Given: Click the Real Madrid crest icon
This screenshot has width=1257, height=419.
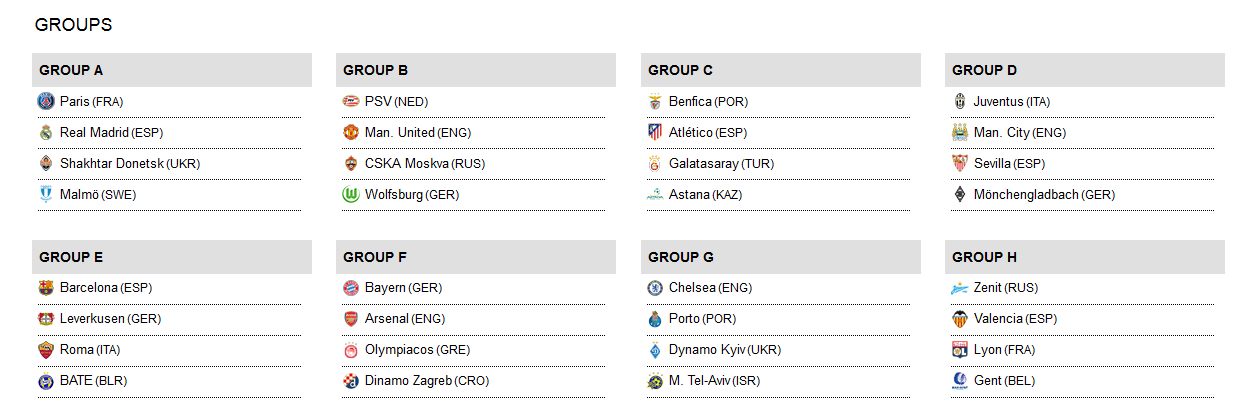Looking at the screenshot, I should (x=46, y=132).
